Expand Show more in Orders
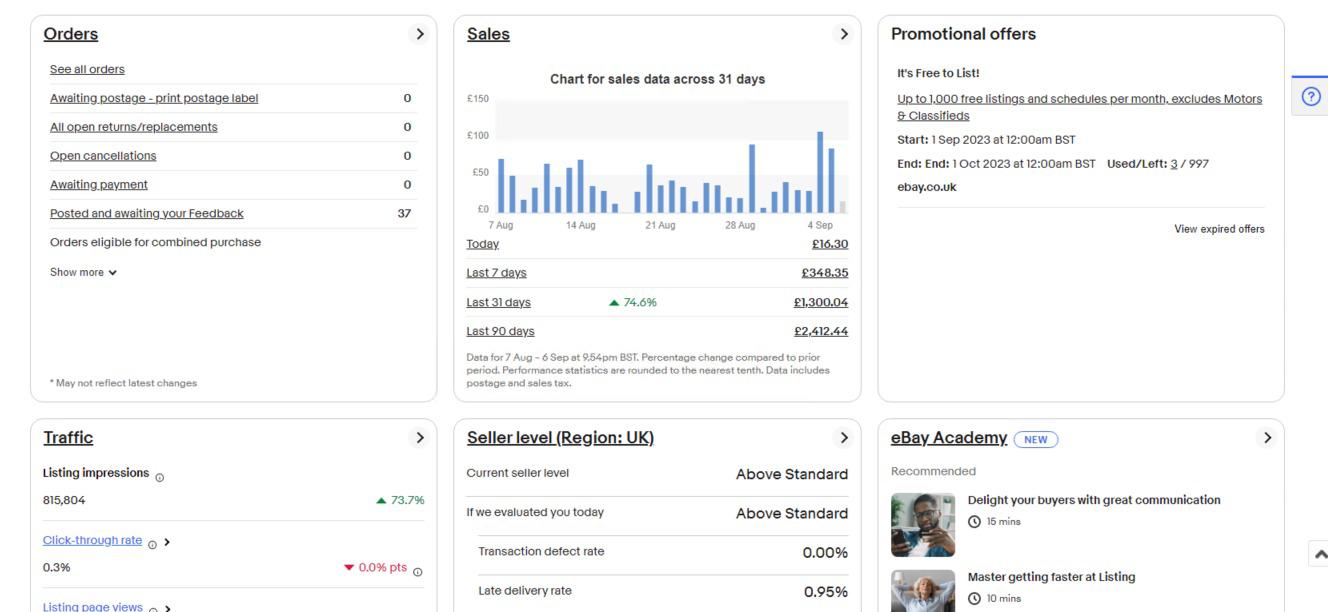Screen dimensions: 1328x612 [x=84, y=272]
